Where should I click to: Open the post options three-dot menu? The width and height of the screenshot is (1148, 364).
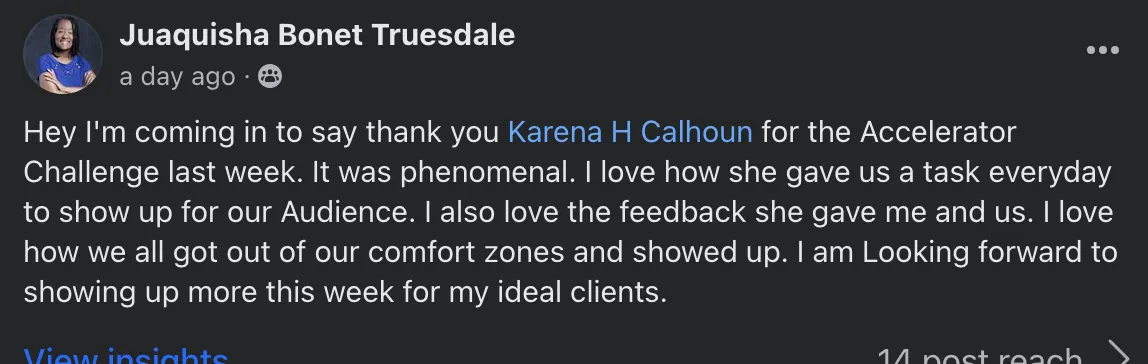[x=1103, y=50]
